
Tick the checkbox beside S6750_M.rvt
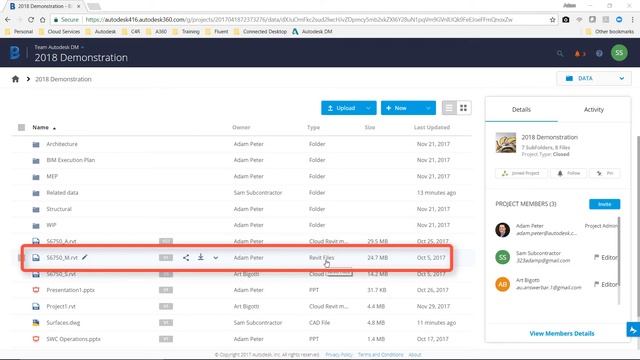(x=22, y=258)
